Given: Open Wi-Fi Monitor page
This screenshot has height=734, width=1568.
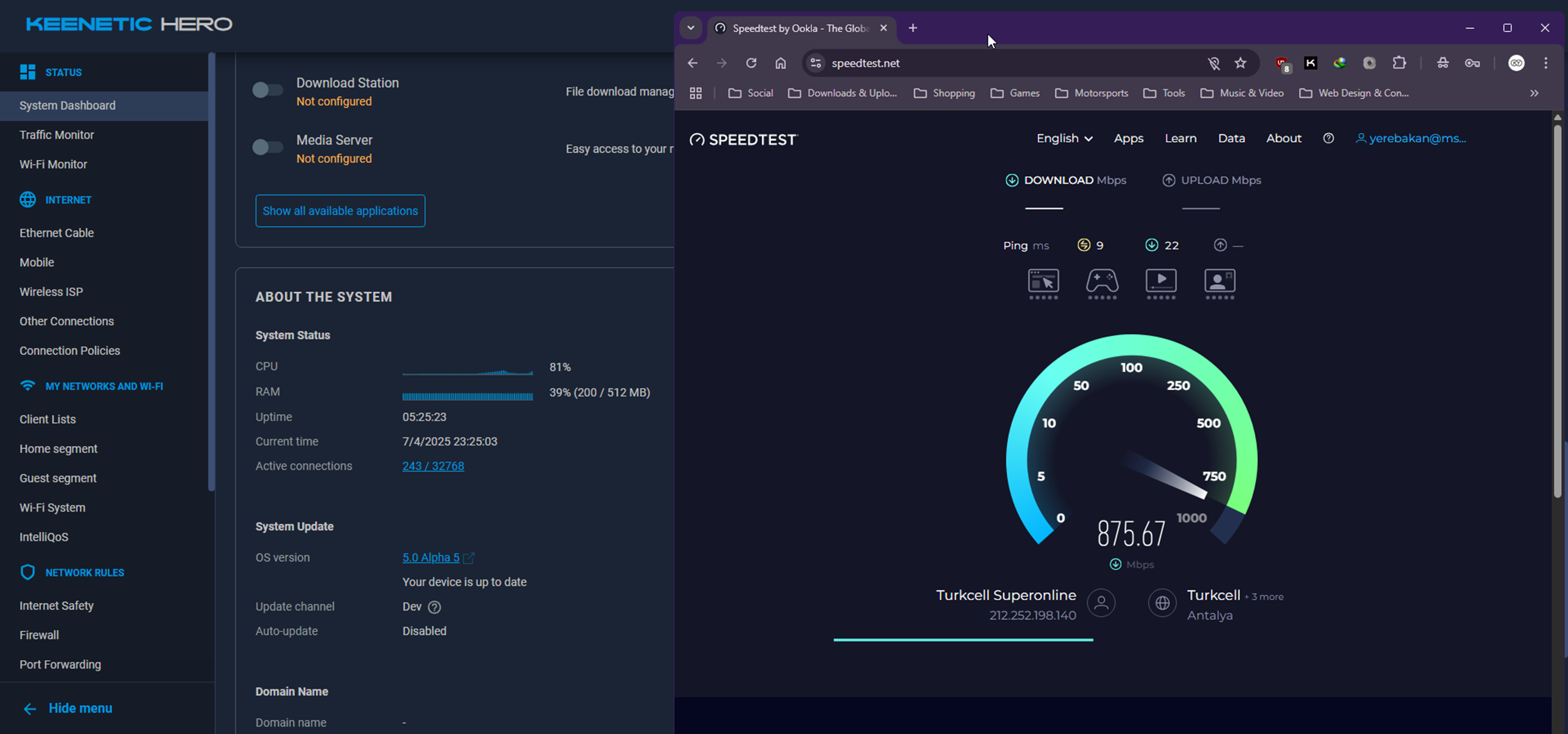Looking at the screenshot, I should 53,164.
